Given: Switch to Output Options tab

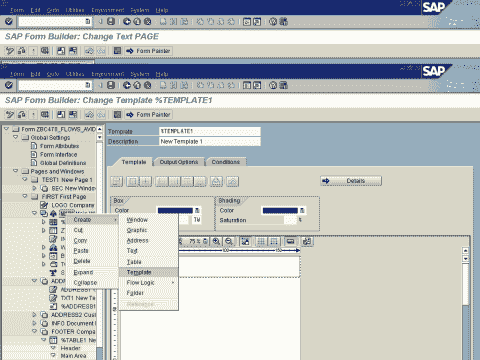Looking at the screenshot, I should coord(179,162).
